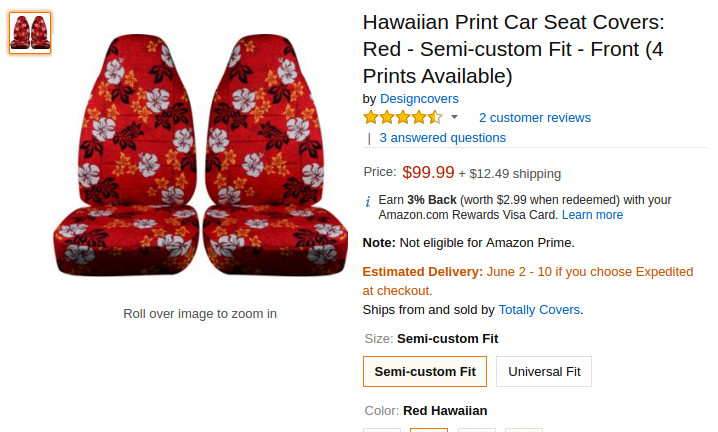Screen dimensions: 718x432
Task: Open the 2 customer reviews link
Action: (x=534, y=117)
